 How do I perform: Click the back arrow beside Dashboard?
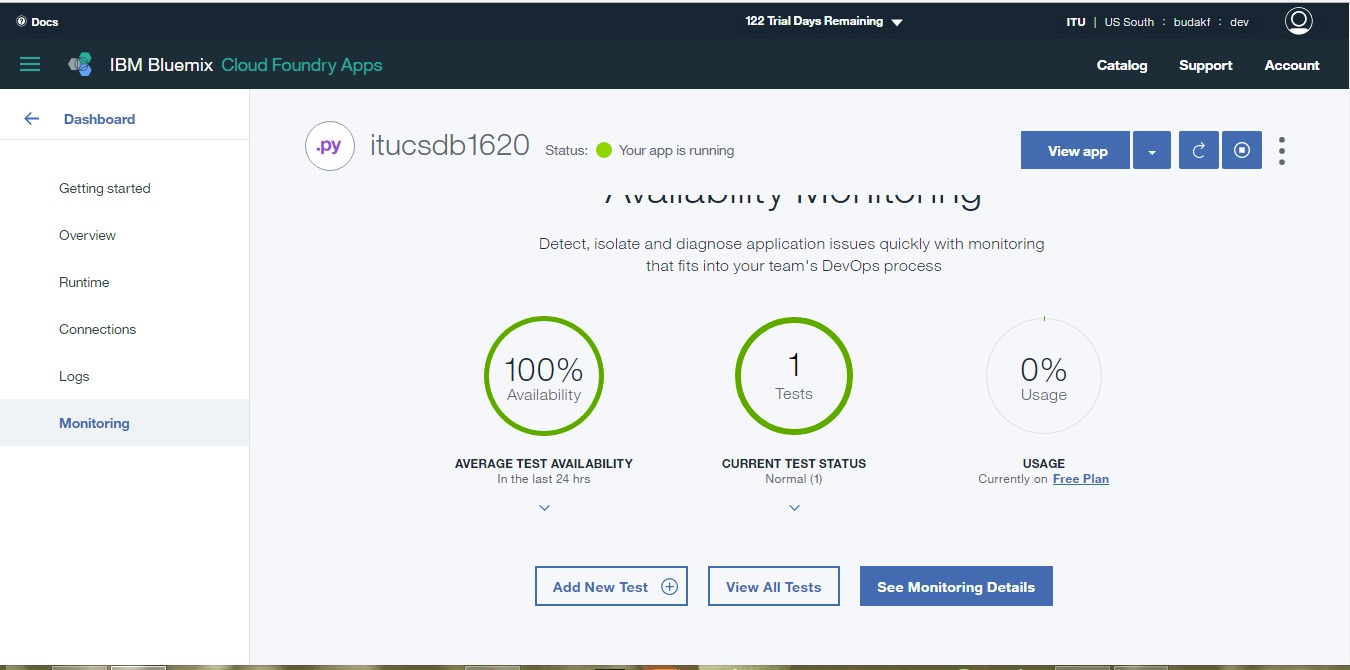click(32, 119)
